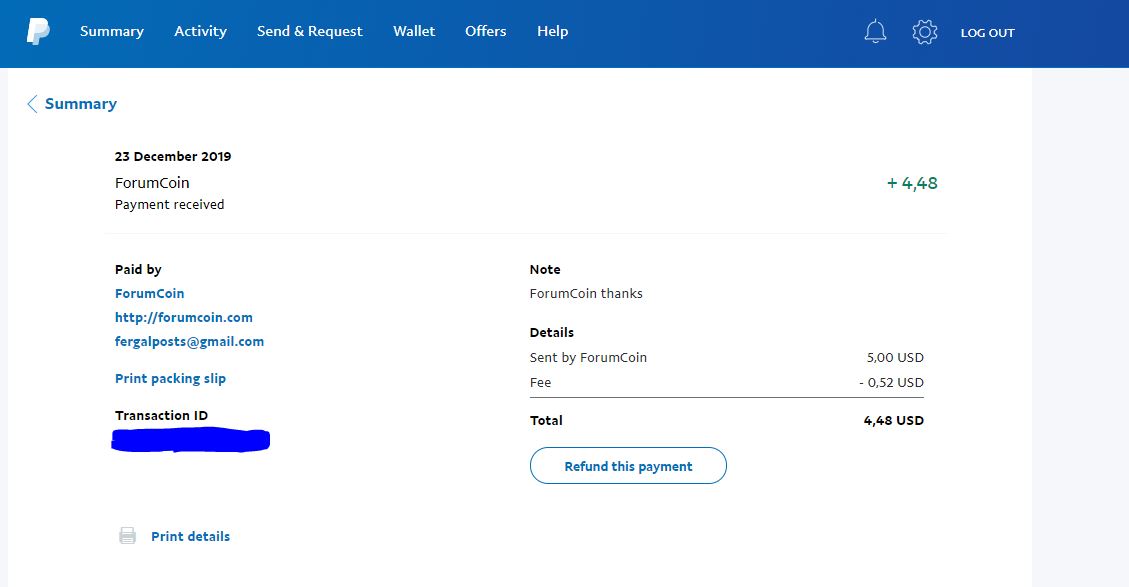Open the Offers menu item
The image size is (1129, 587).
(485, 31)
